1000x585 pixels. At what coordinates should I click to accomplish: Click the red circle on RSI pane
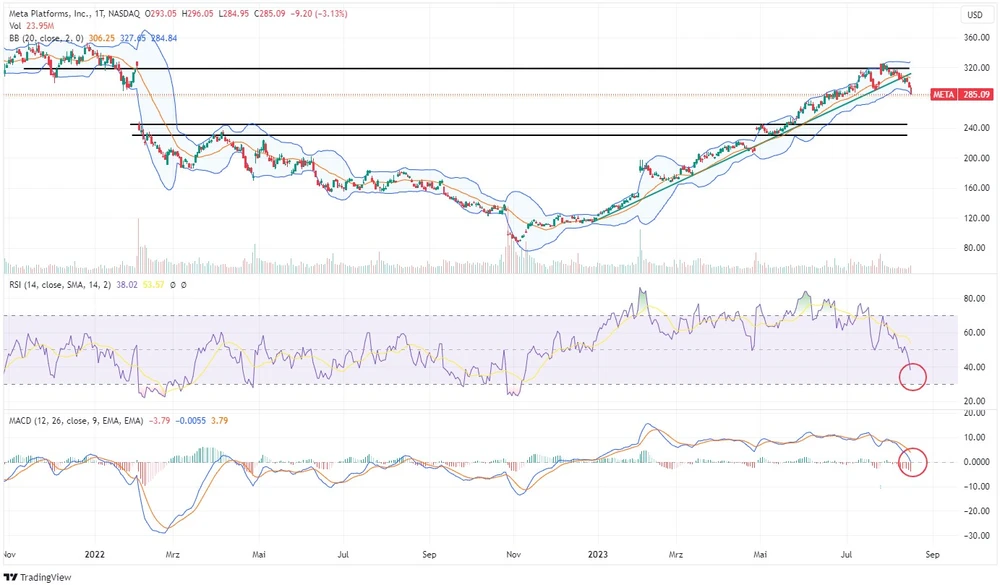point(913,377)
